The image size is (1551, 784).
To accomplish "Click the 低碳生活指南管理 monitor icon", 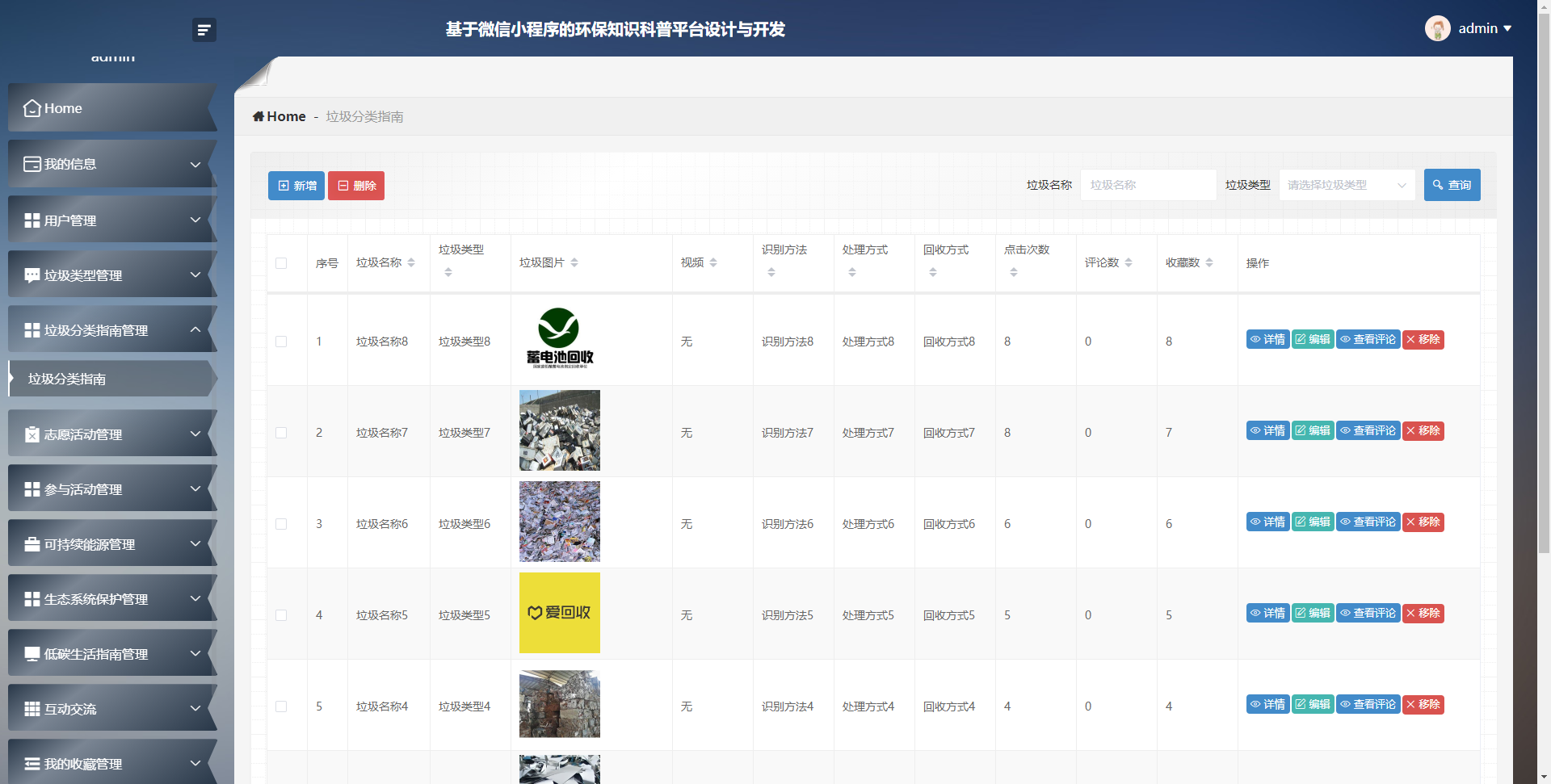I will (32, 654).
